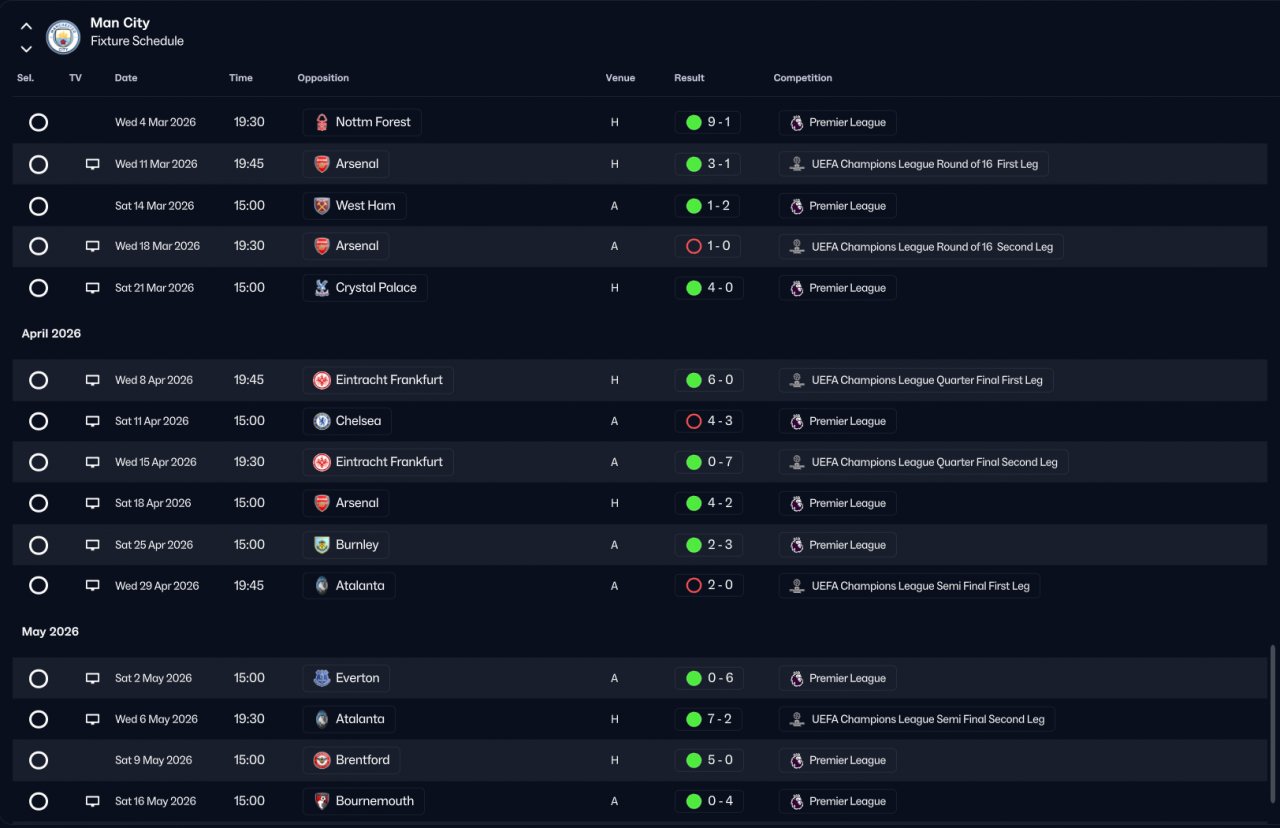1280x828 pixels.
Task: Click the TV icon on Bournemouth row
Action: coord(93,801)
